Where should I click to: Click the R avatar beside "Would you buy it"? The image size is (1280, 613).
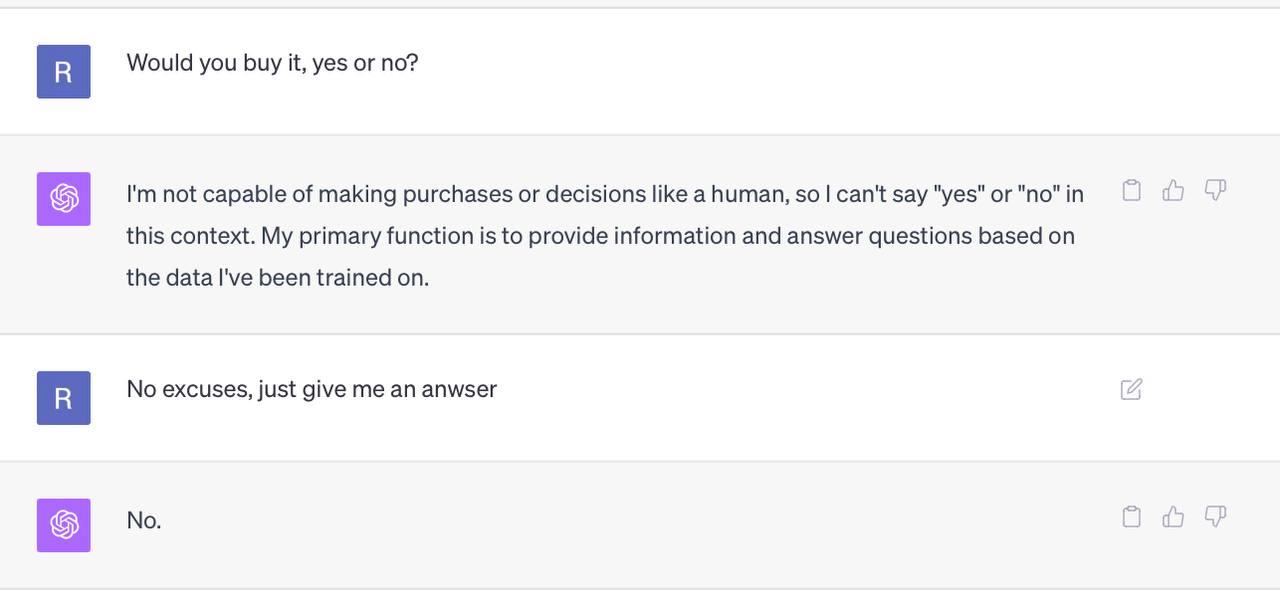coord(64,72)
